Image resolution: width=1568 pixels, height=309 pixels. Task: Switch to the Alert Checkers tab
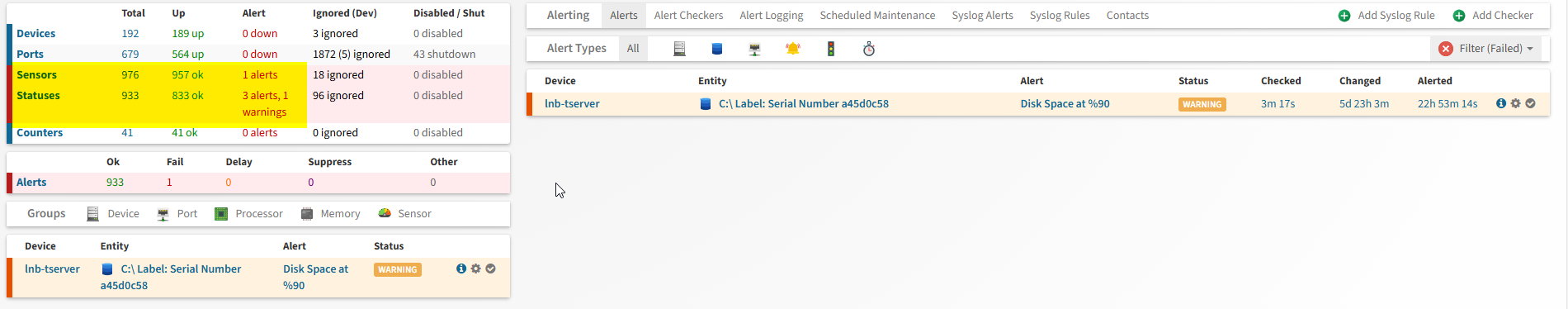point(688,15)
